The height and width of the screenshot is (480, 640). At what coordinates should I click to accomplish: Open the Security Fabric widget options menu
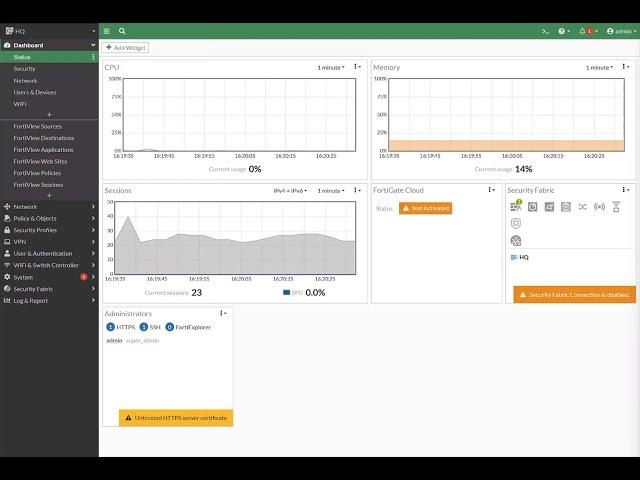(625, 190)
